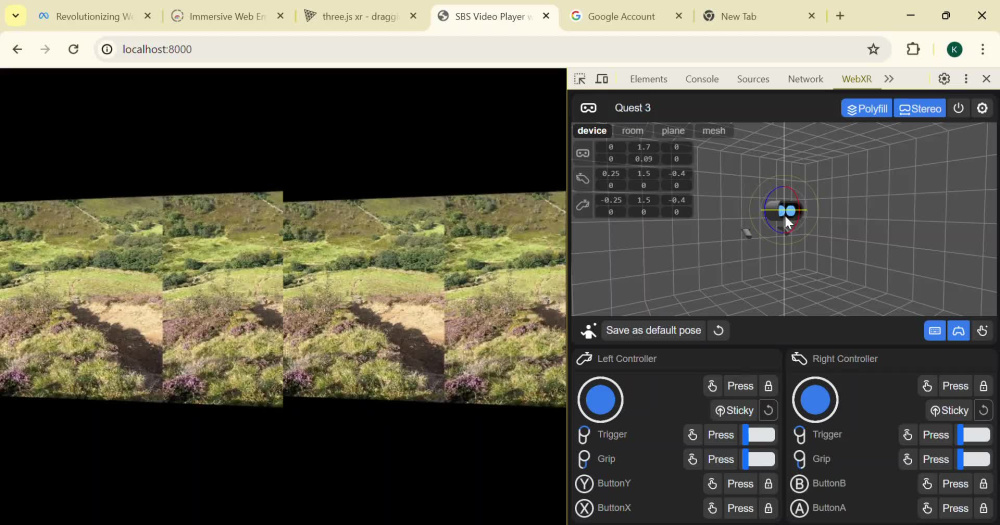Toggle Stereo rendering mode
Image resolution: width=1000 pixels, height=525 pixels.
click(x=920, y=109)
